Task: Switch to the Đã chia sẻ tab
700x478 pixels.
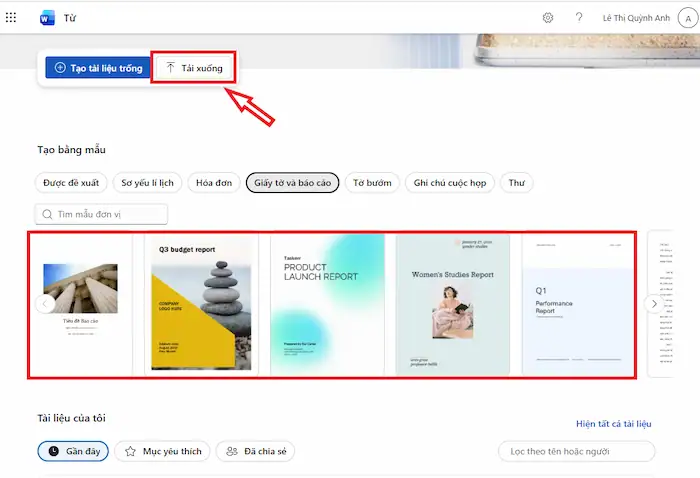Action: click(255, 451)
